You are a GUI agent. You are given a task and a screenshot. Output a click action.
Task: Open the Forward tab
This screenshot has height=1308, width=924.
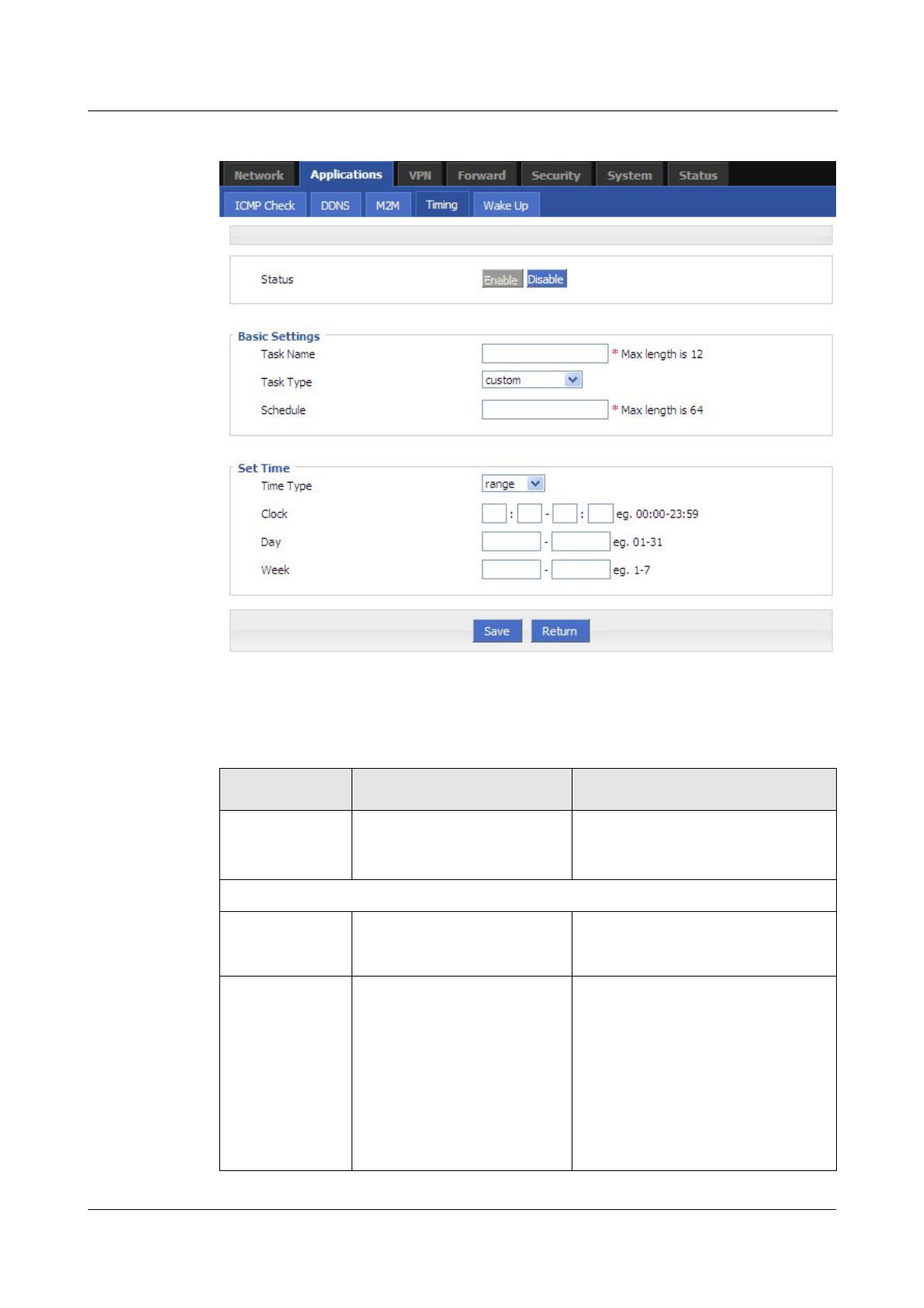pos(481,175)
